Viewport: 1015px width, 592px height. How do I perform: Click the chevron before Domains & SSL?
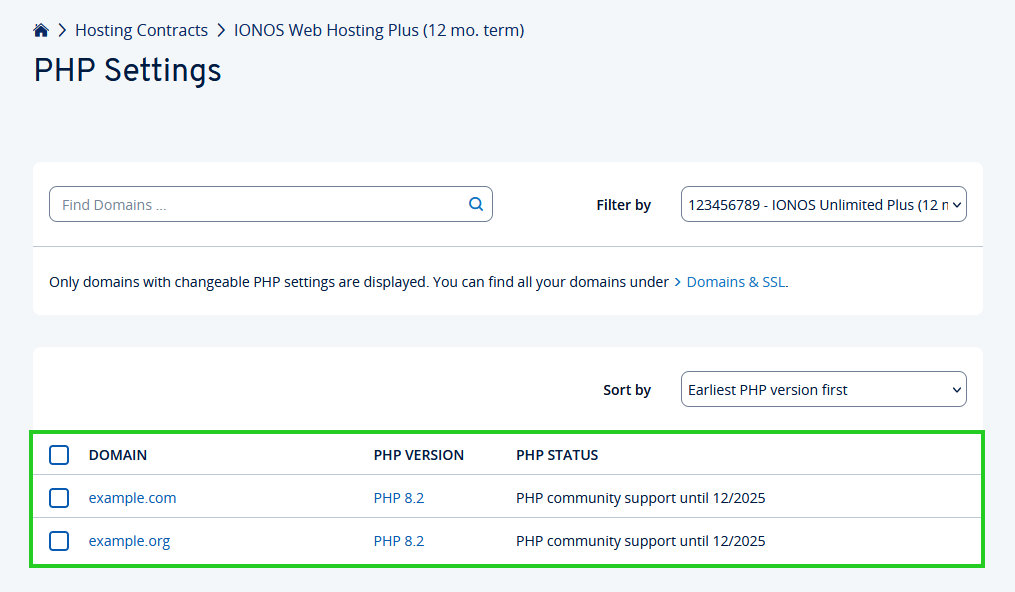(679, 282)
